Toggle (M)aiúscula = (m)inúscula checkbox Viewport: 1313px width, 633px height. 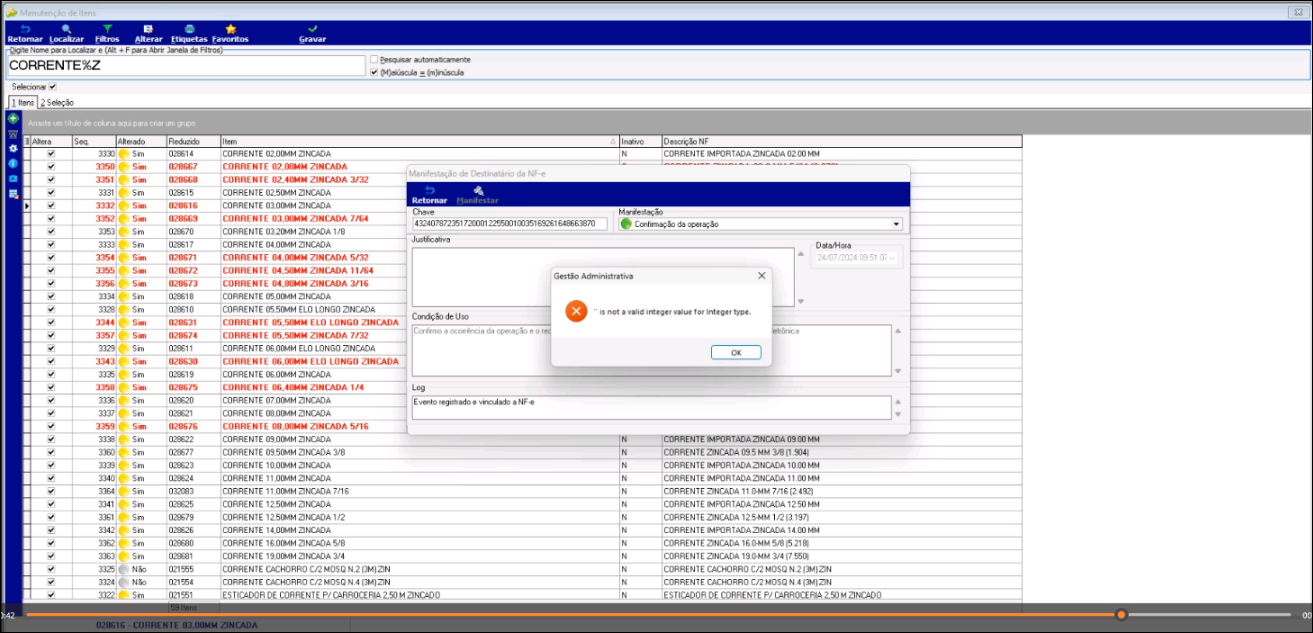pyautogui.click(x=374, y=72)
